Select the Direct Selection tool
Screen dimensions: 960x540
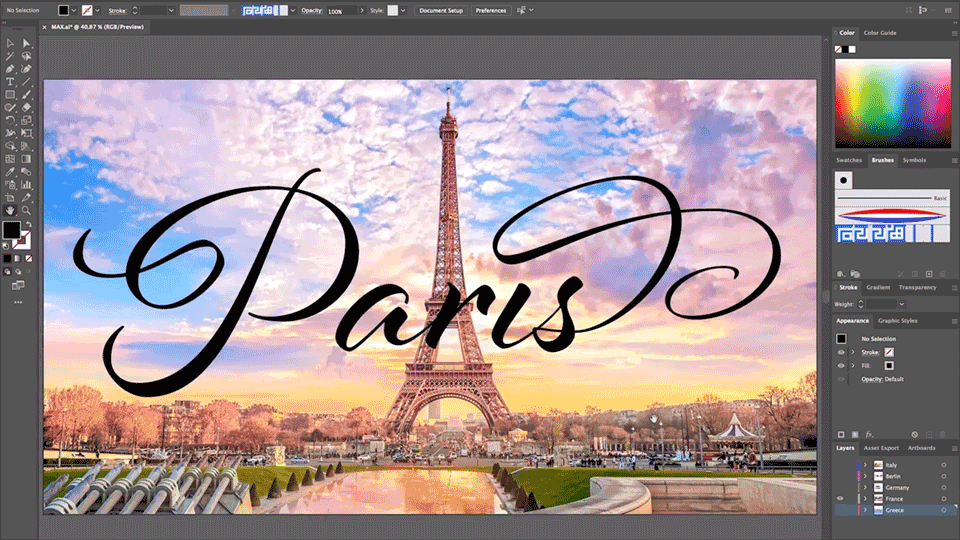[26, 43]
